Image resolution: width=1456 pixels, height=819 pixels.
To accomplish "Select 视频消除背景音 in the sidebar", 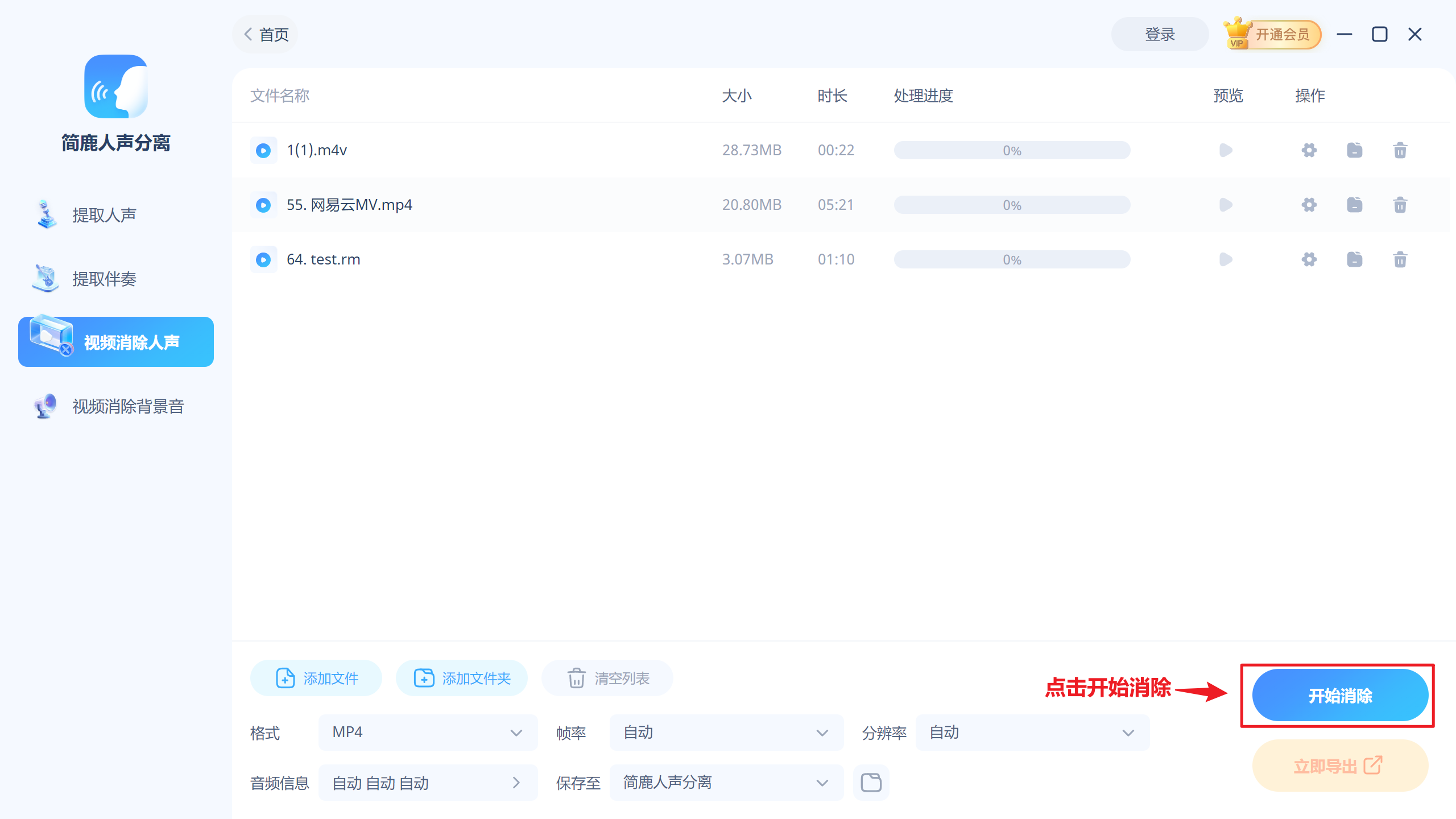I will pos(128,406).
